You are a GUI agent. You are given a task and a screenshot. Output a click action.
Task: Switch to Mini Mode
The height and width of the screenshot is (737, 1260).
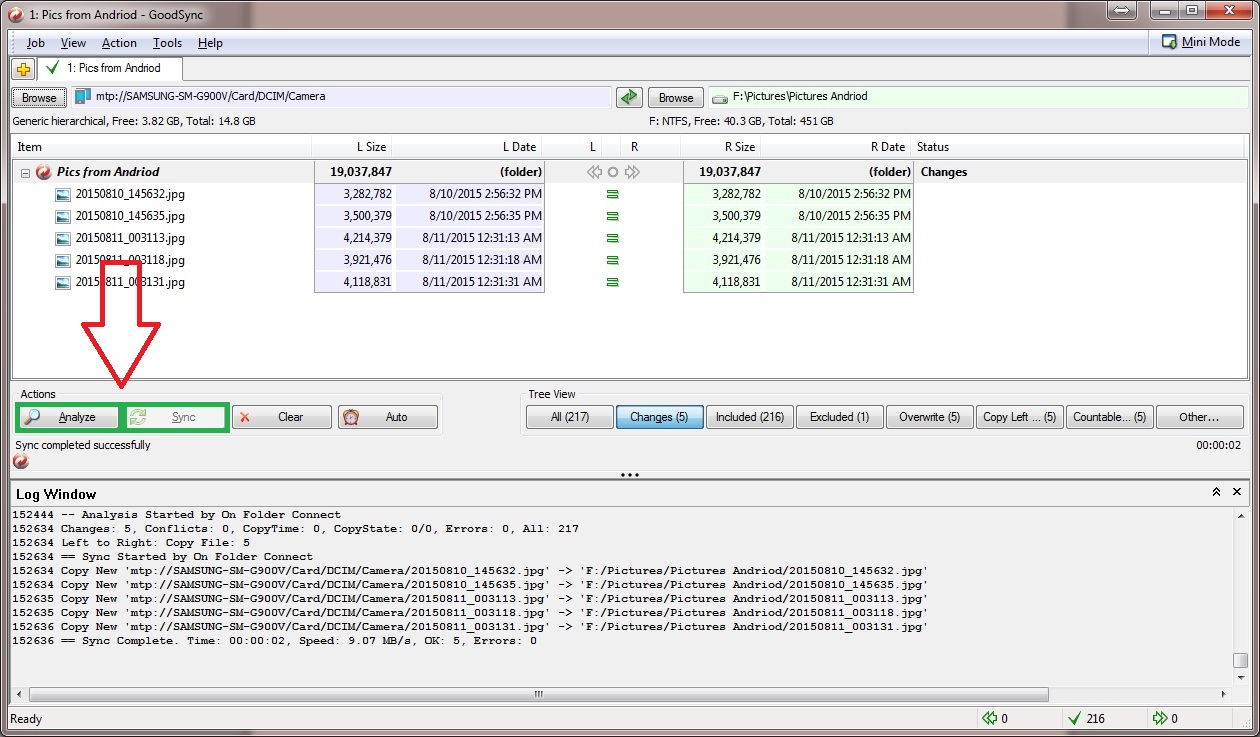click(1201, 42)
